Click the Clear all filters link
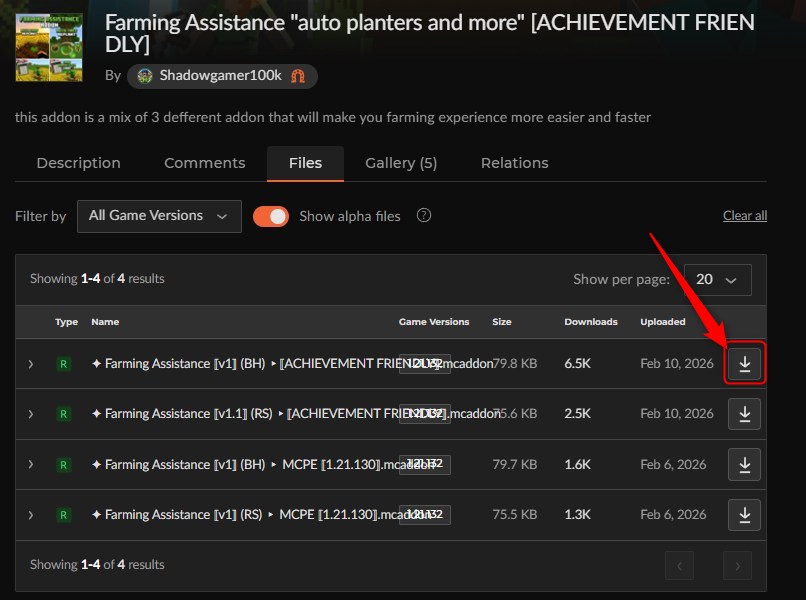Viewport: 806px width, 600px height. point(745,215)
